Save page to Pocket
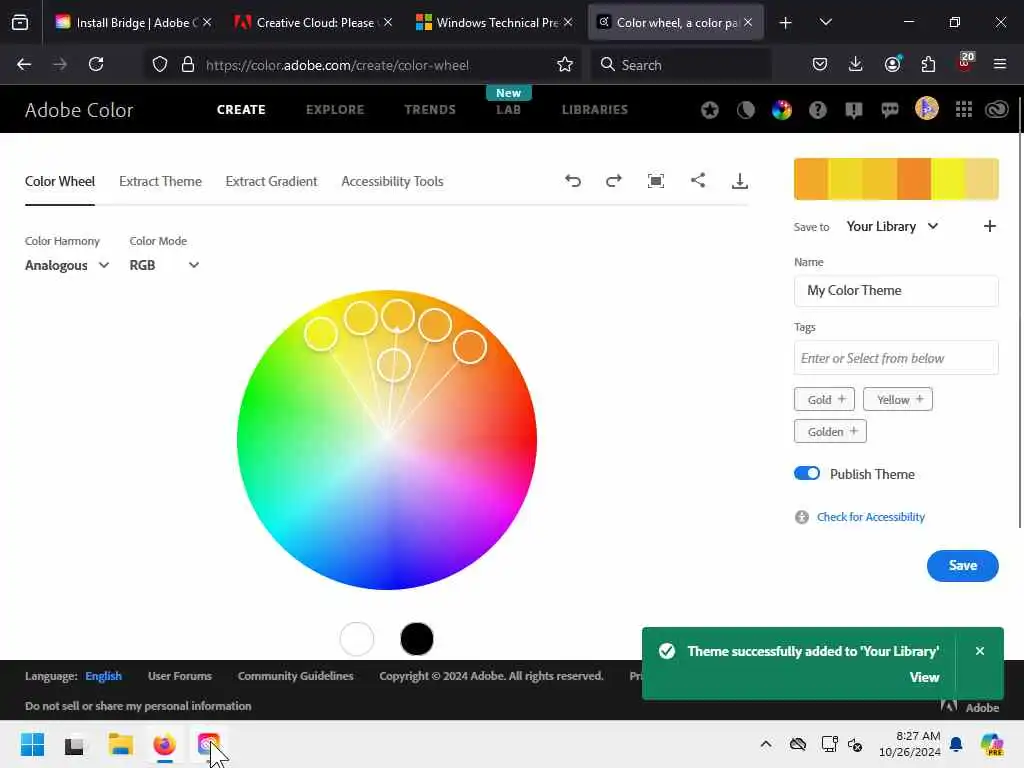 [820, 64]
